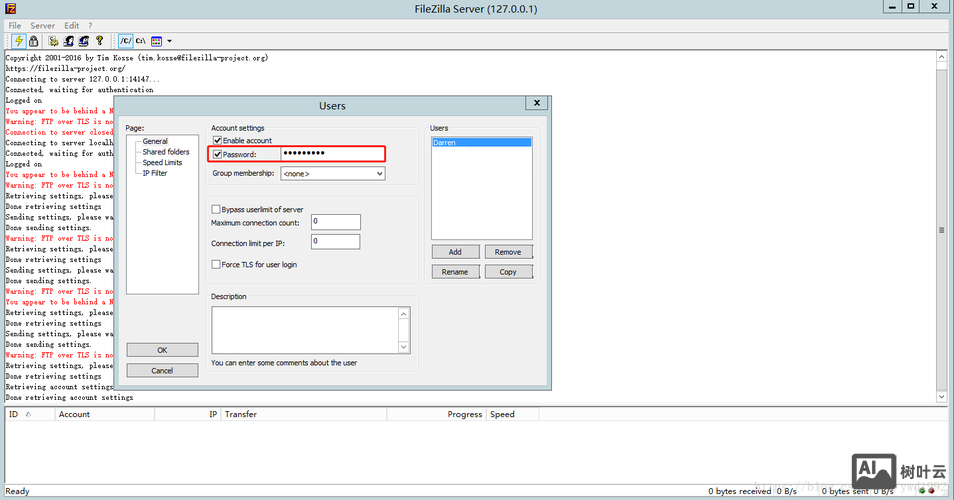The image size is (954, 500).
Task: Open the Group membership dropdown
Action: [x=332, y=174]
